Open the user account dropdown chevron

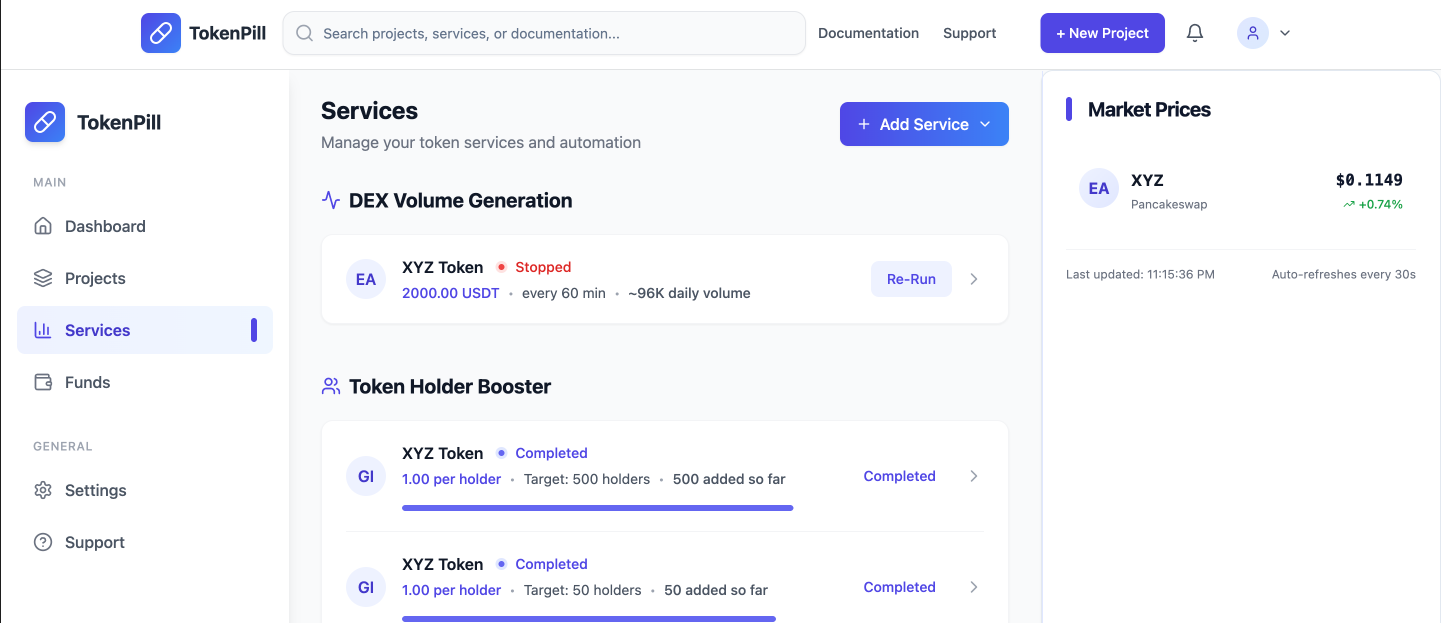coord(1285,33)
